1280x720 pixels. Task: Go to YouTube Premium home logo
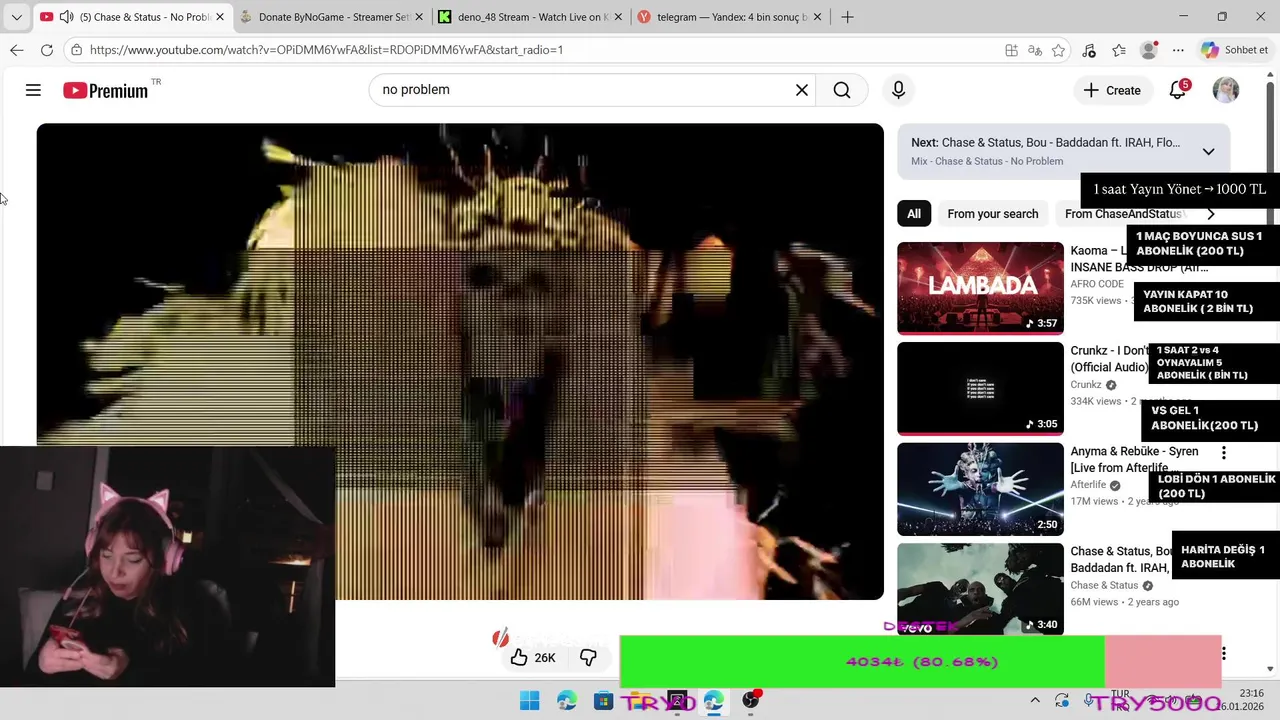[106, 90]
